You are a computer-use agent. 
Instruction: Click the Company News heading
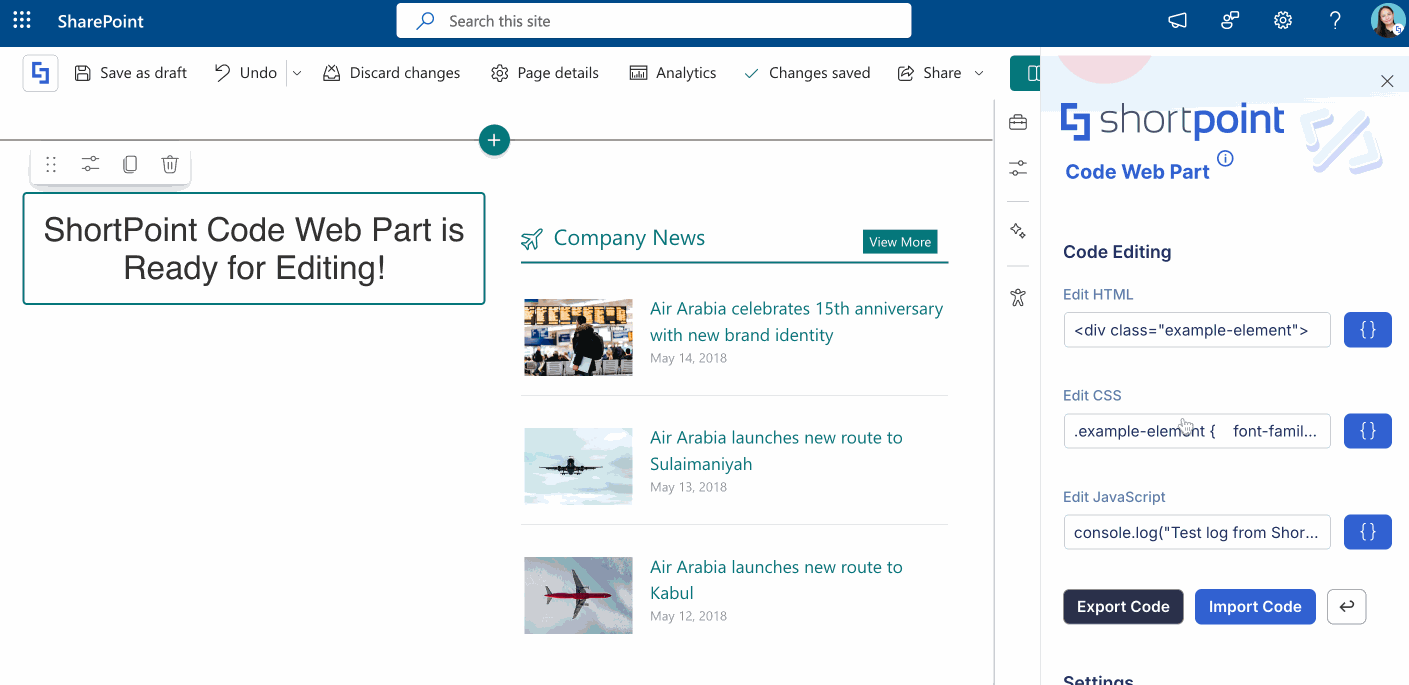629,238
